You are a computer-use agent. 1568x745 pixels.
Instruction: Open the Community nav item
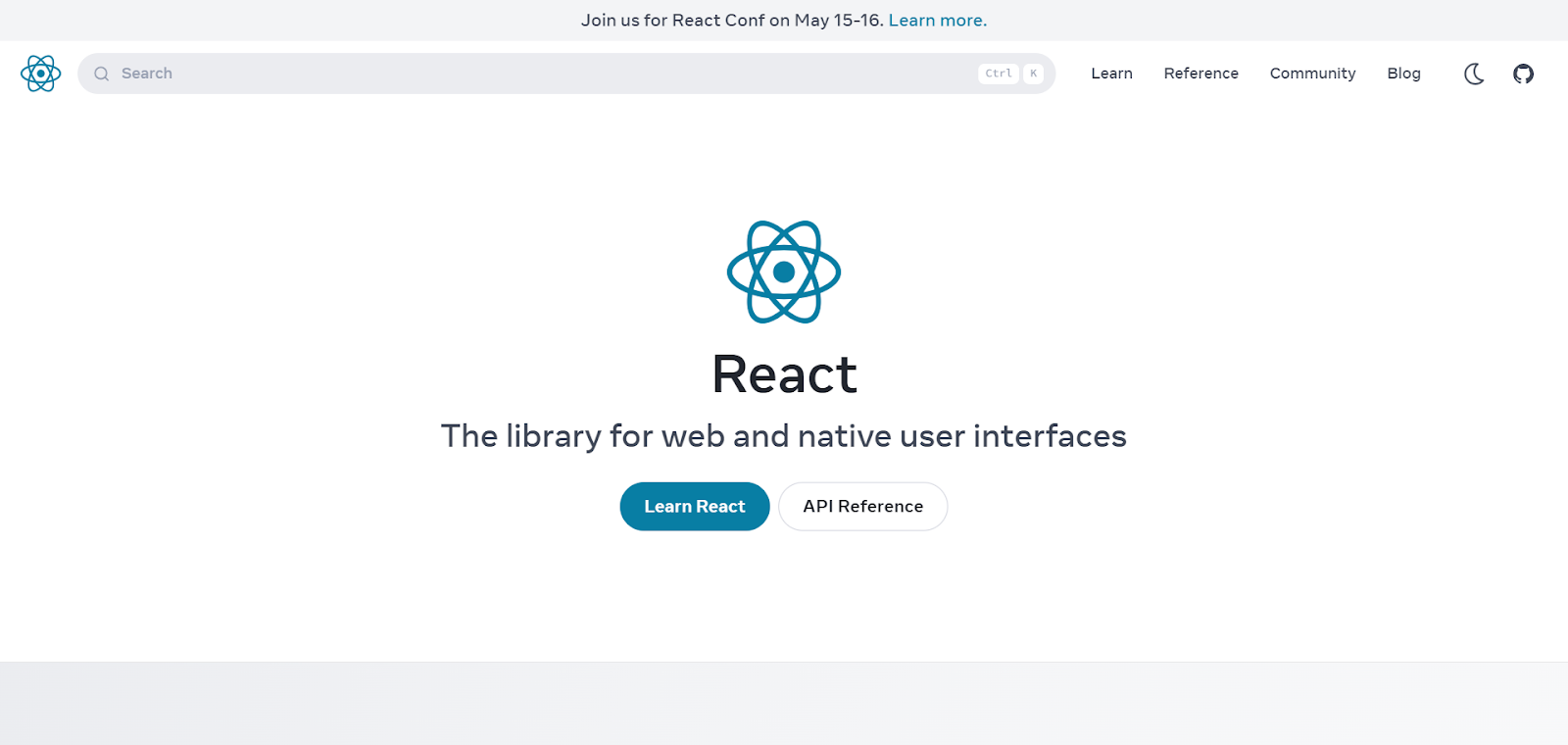click(x=1312, y=74)
